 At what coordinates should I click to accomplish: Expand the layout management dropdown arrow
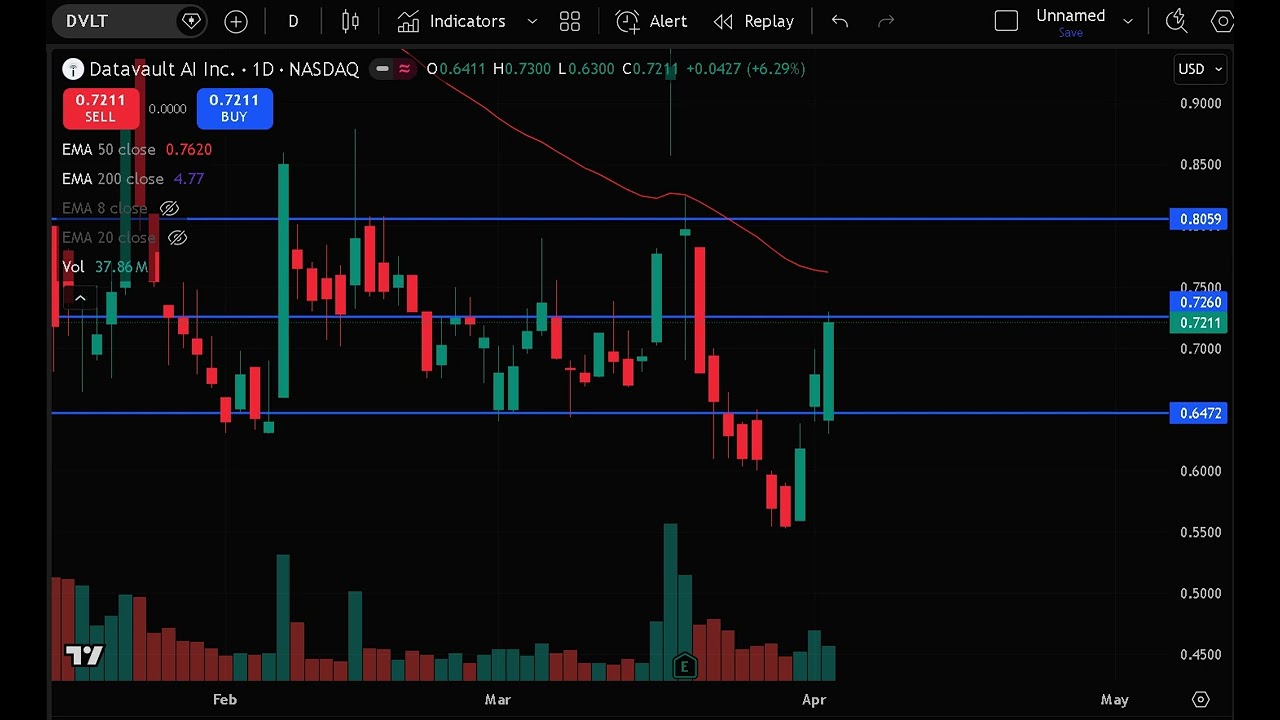(1128, 21)
